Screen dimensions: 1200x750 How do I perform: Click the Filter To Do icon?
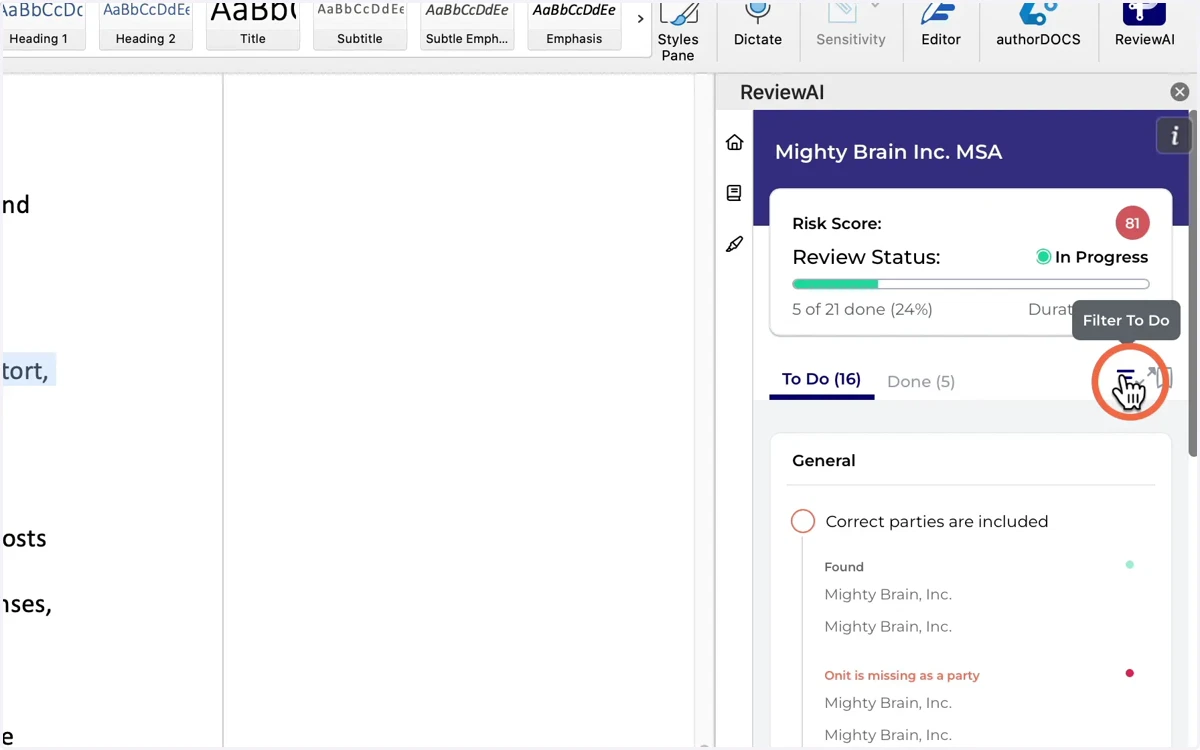(x=1127, y=378)
